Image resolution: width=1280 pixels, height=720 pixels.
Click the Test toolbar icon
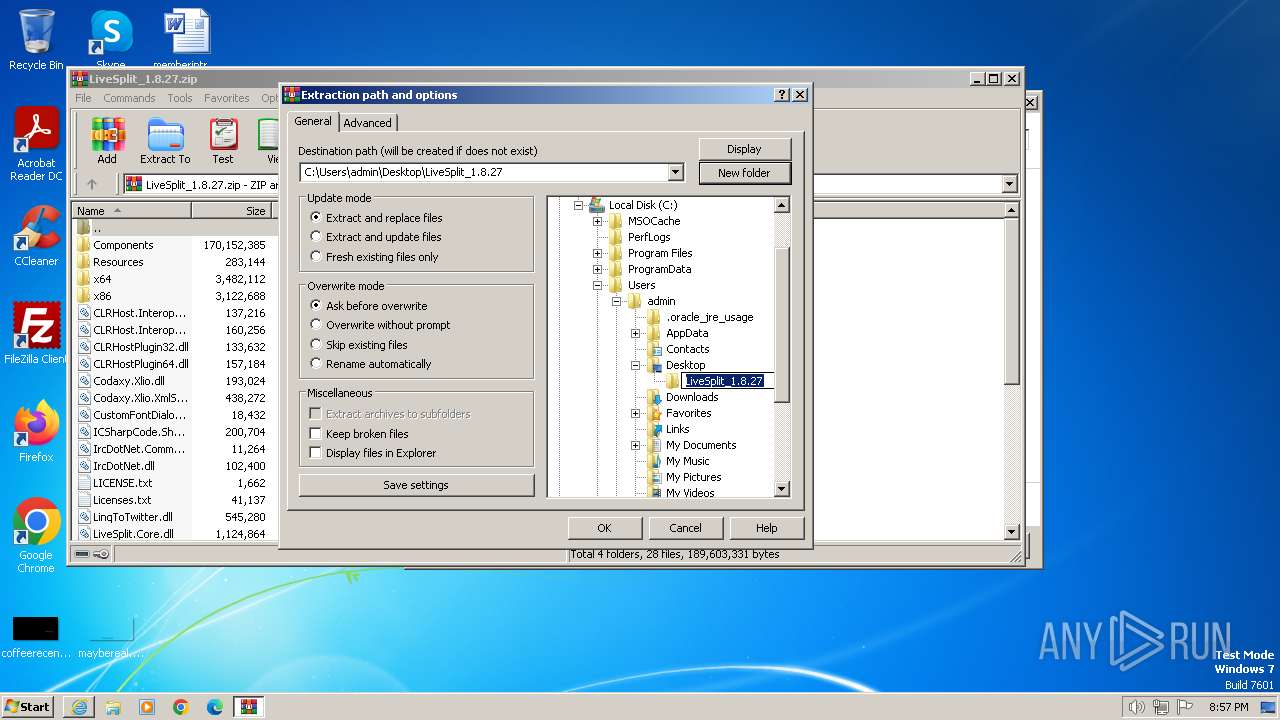coord(223,140)
